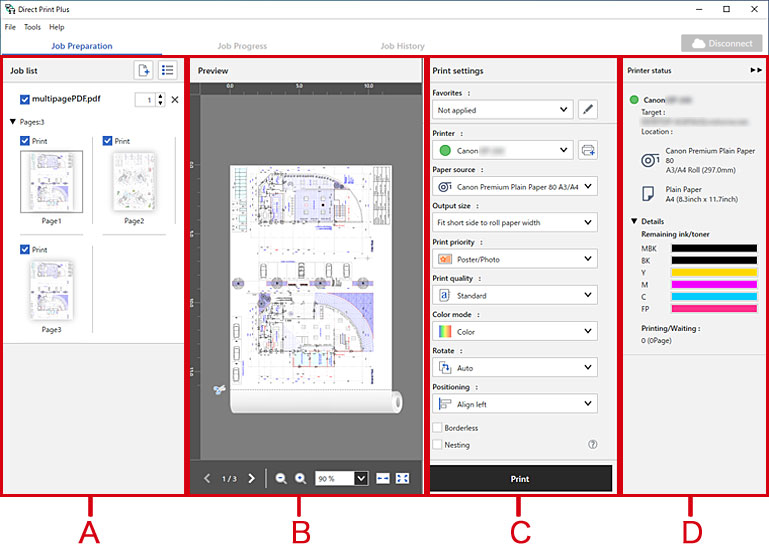The width and height of the screenshot is (769, 549).
Task: Click the pencil icon to edit favorites
Action: [587, 110]
